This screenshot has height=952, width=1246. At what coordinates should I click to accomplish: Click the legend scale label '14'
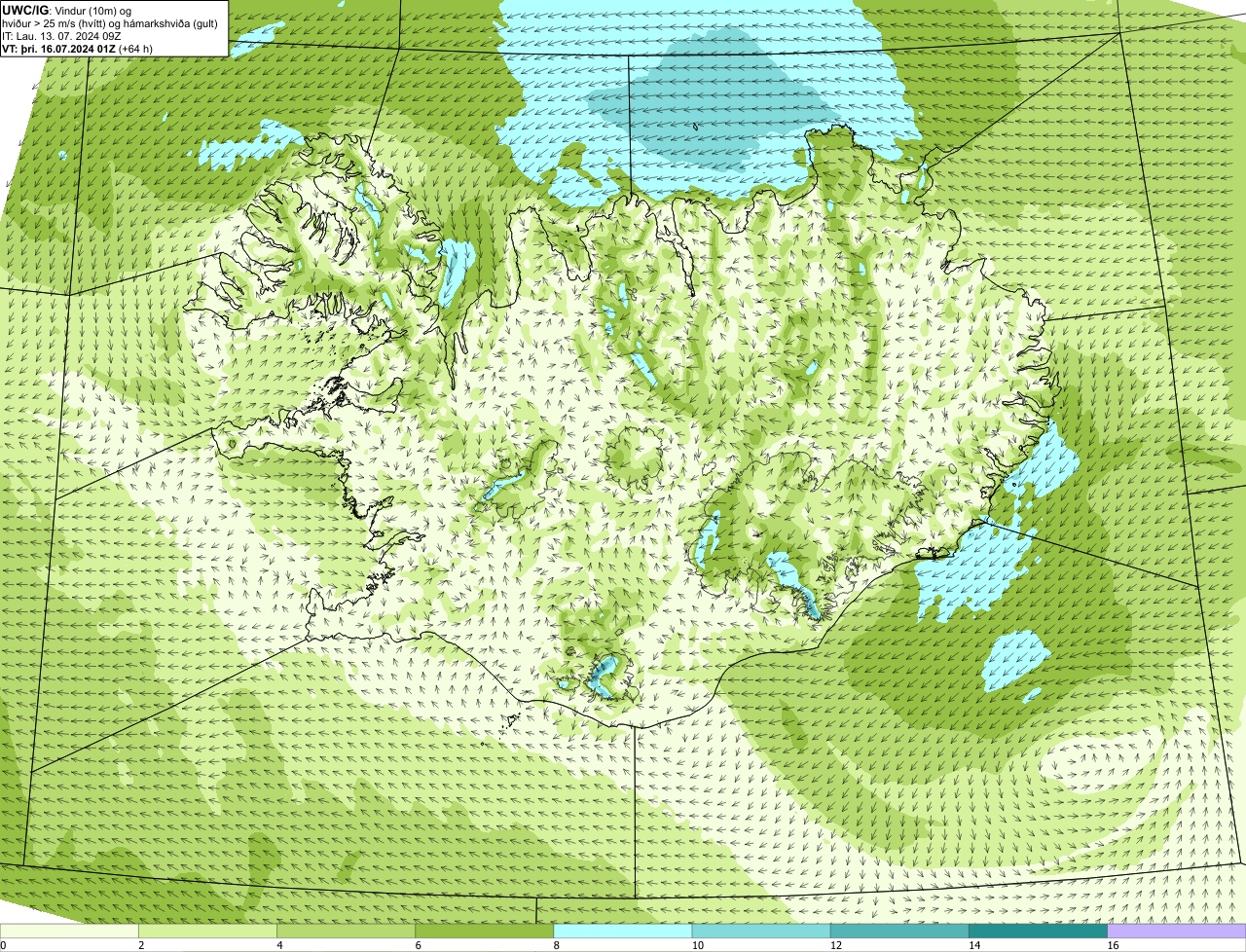pyautogui.click(x=973, y=945)
